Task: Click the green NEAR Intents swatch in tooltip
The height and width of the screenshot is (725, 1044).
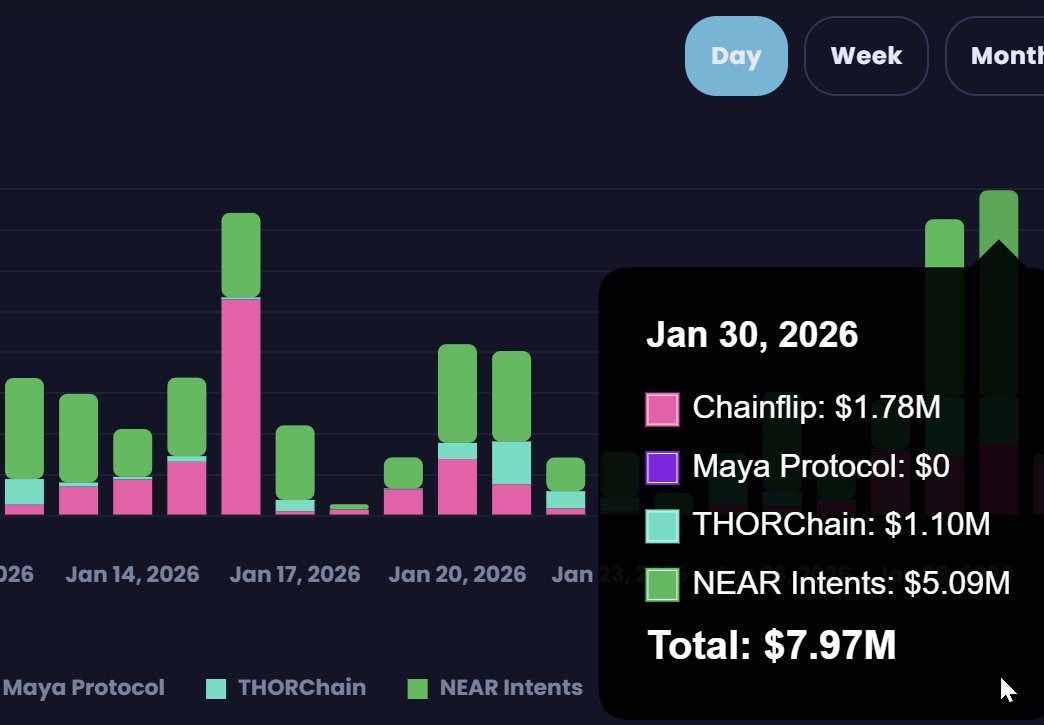Action: (x=663, y=583)
